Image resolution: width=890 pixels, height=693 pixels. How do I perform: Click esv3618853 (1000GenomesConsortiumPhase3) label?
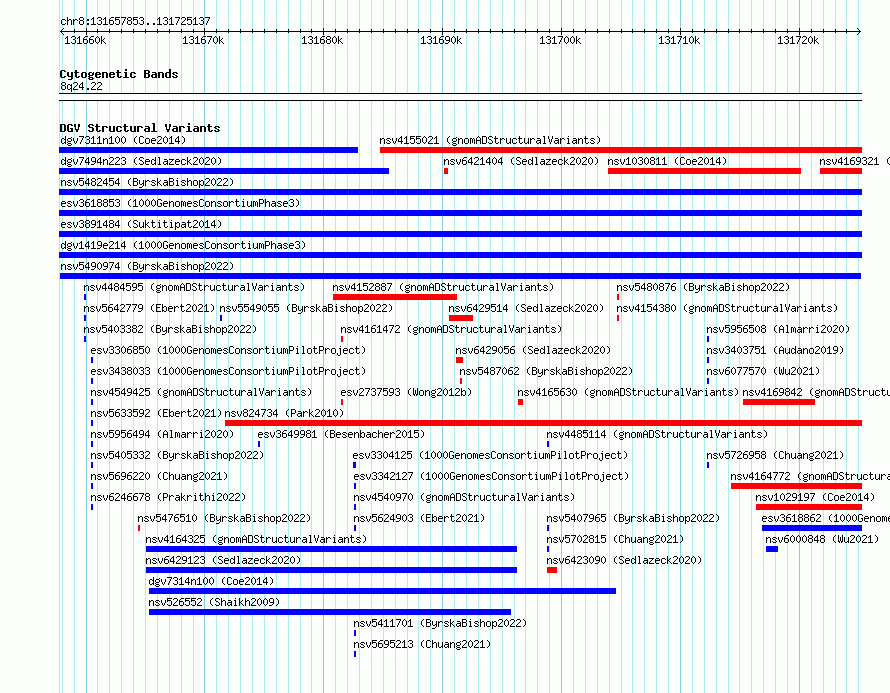pyautogui.click(x=180, y=203)
